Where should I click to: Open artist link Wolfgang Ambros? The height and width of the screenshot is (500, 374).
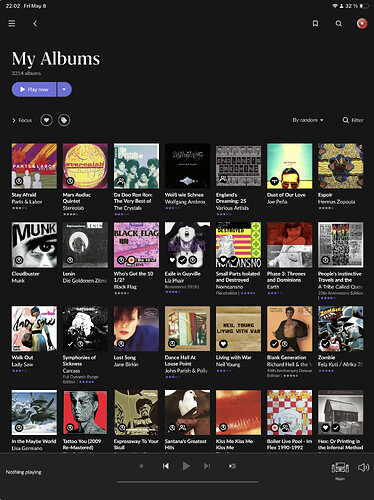pos(185,202)
